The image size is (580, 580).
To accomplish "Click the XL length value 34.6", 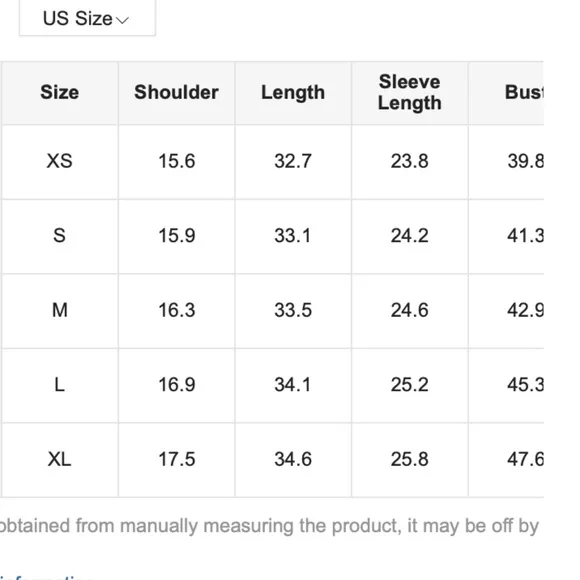I will 293,459.
